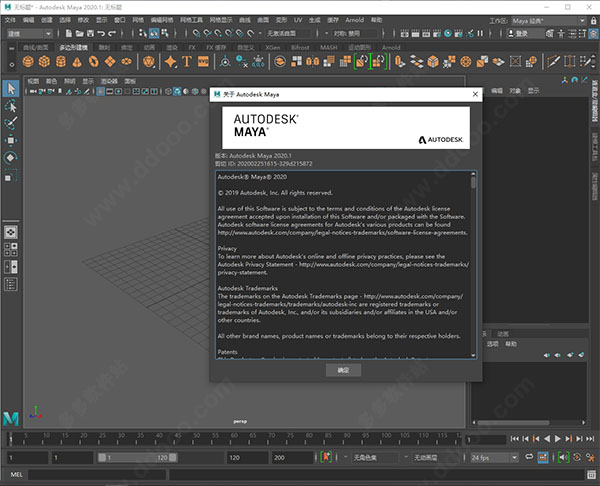Open the symmetry setting dropdown
Viewport: 600px width, 486px height.
356,34
